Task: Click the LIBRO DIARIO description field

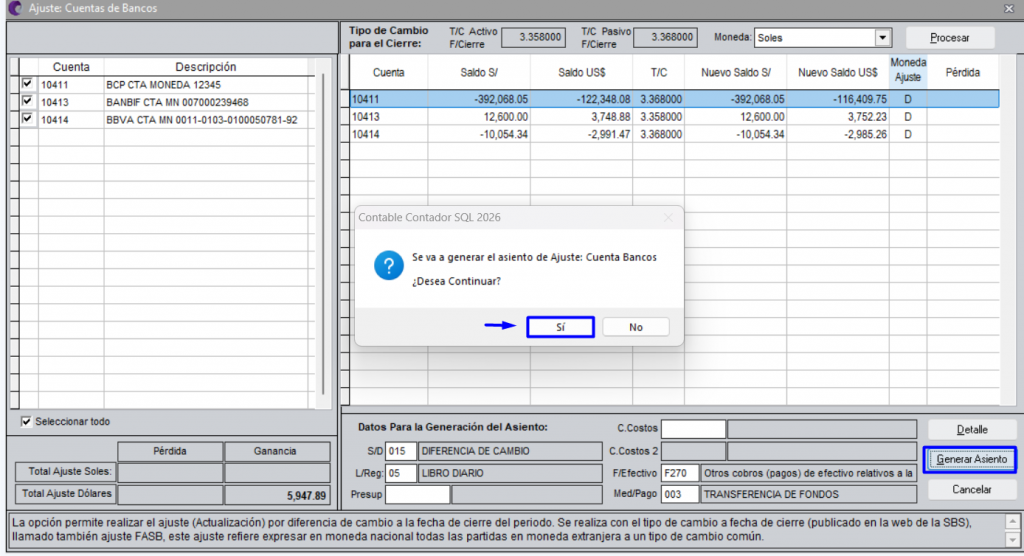Action: tap(509, 473)
